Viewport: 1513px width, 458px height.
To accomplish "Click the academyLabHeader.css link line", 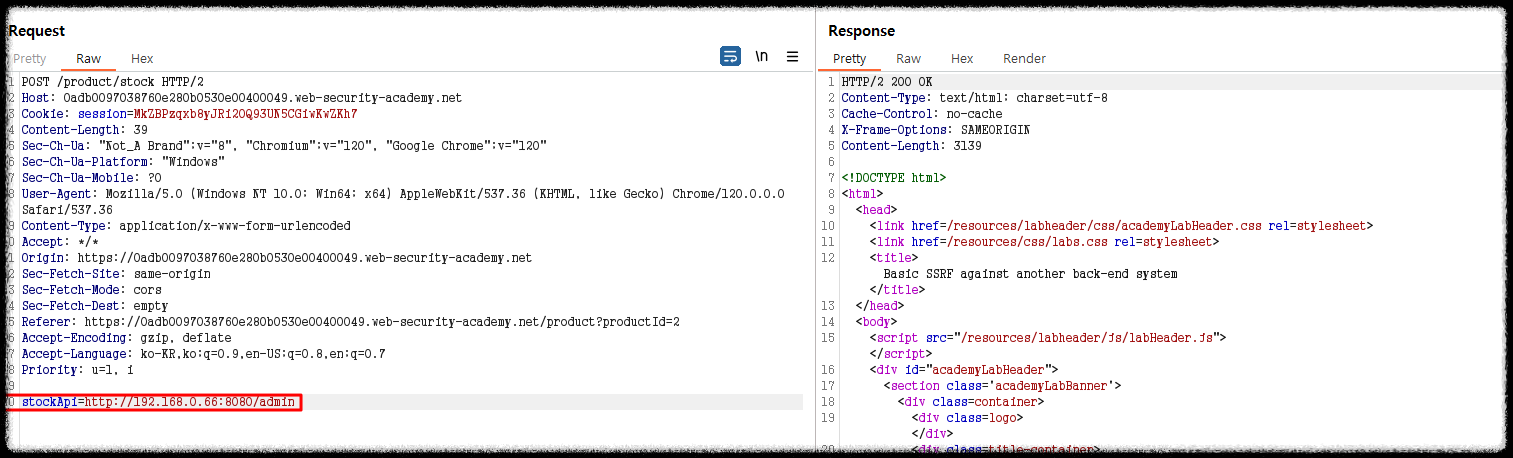I will (x=1121, y=226).
